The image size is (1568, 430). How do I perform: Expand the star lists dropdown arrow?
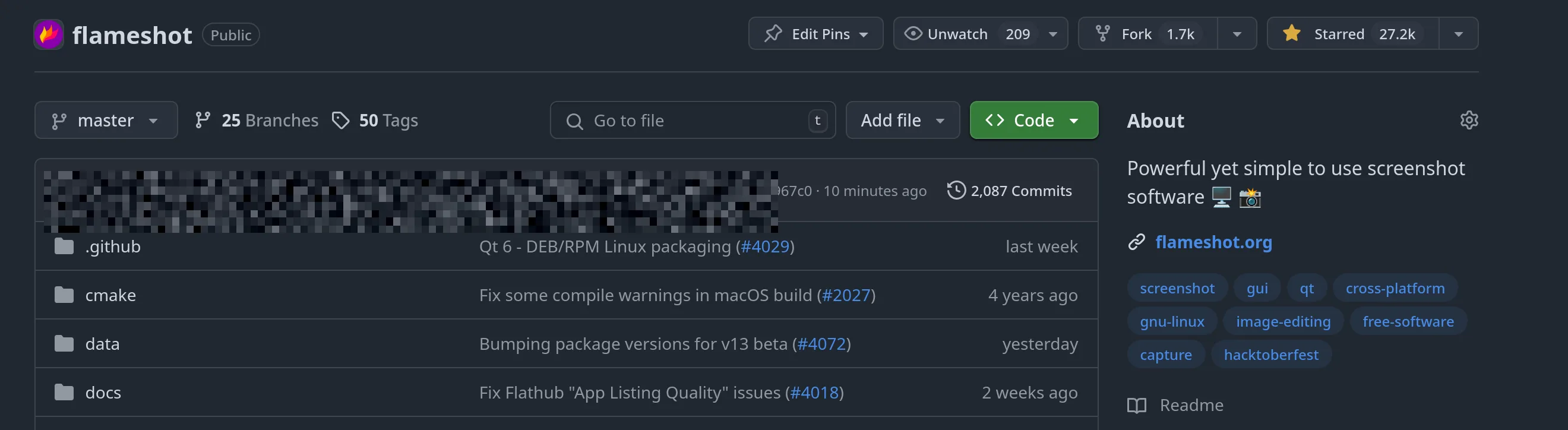coord(1459,34)
